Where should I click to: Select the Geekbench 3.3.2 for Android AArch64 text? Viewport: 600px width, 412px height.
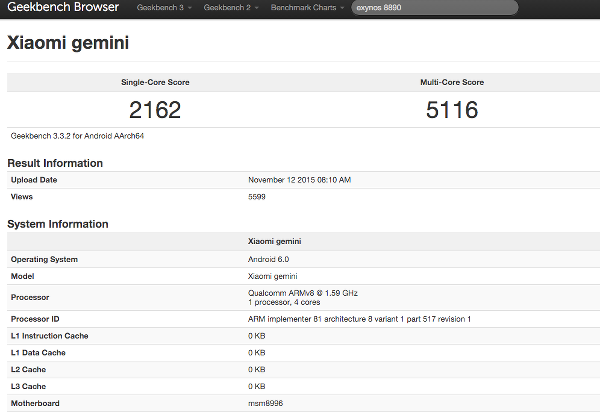click(77, 136)
